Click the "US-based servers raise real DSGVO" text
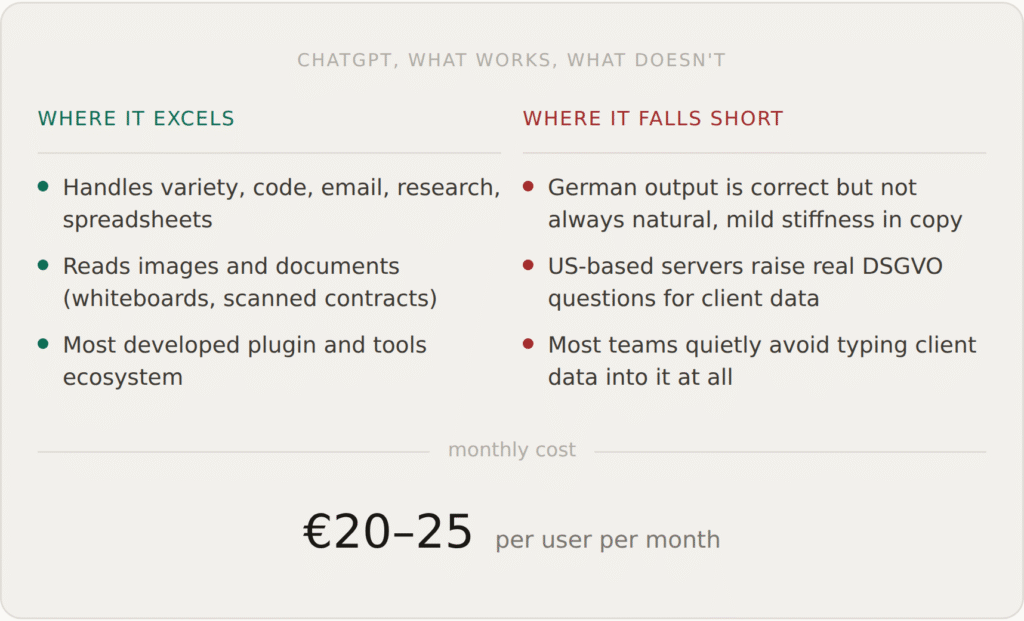Image resolution: width=1024 pixels, height=621 pixels. click(x=745, y=266)
